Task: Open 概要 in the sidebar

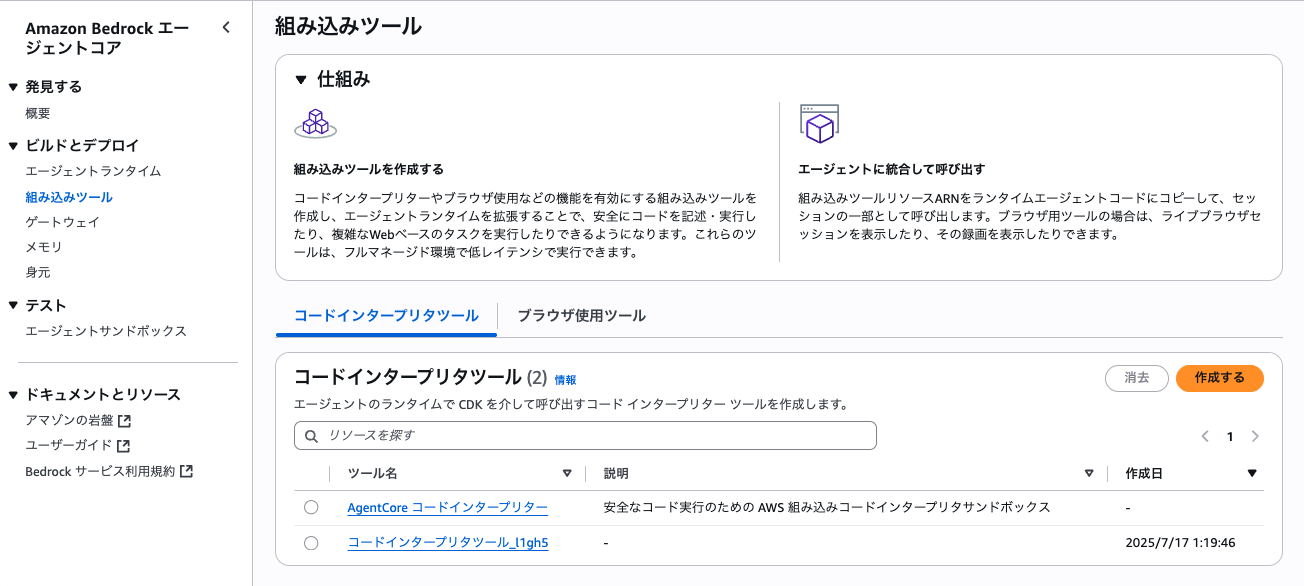Action: click(x=38, y=113)
